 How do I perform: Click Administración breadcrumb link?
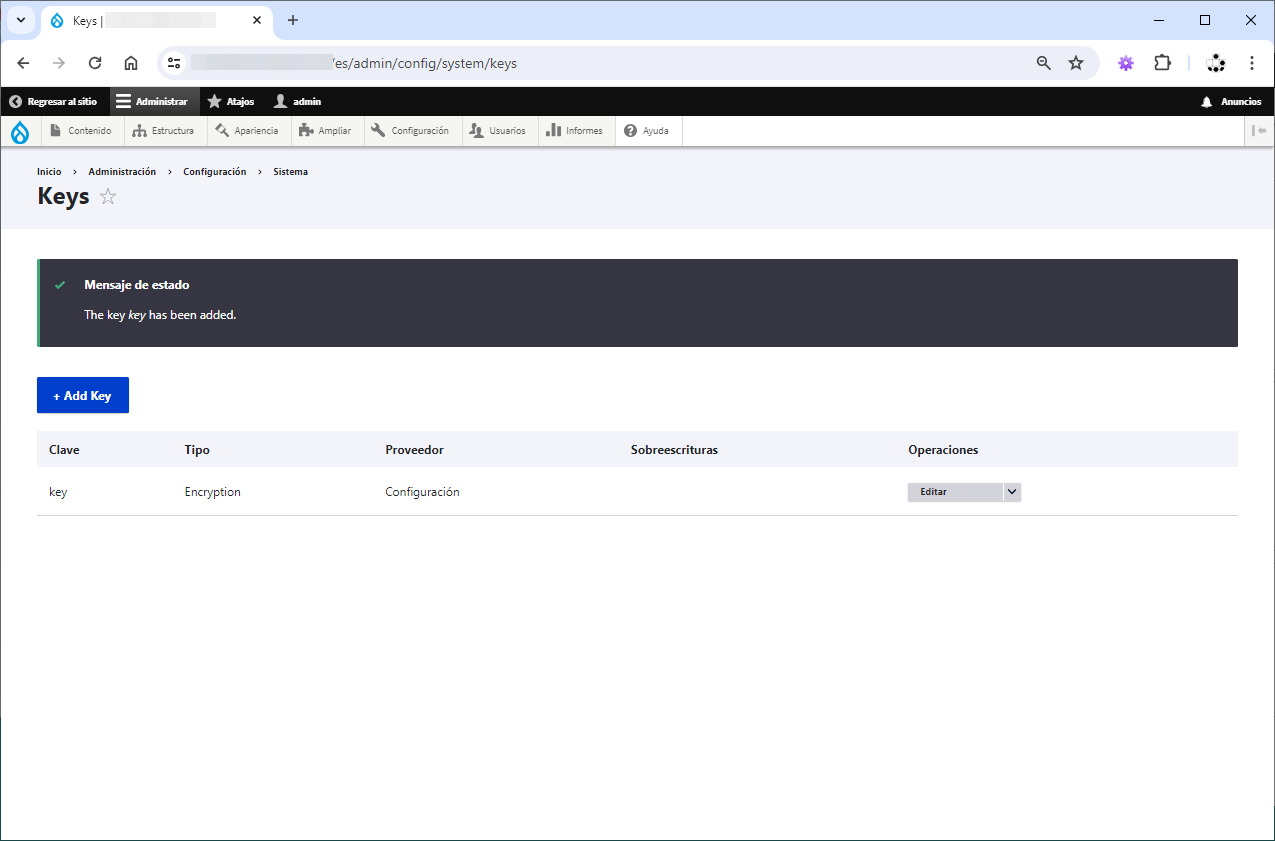(122, 172)
